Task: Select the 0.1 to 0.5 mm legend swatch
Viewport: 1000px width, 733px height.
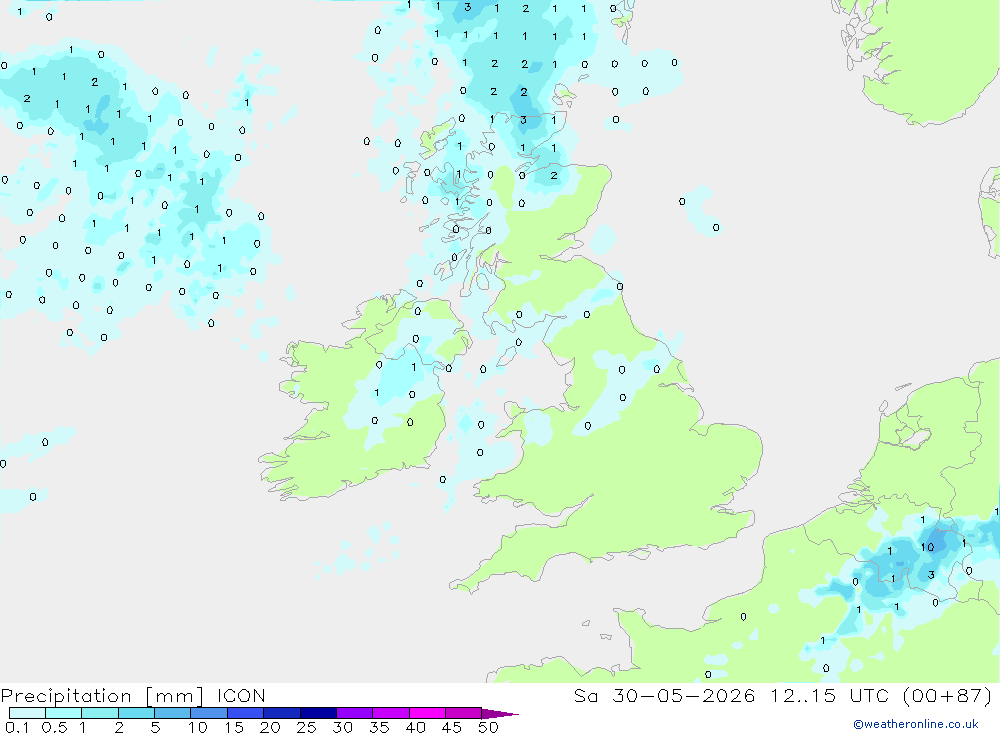Action: (x=27, y=713)
